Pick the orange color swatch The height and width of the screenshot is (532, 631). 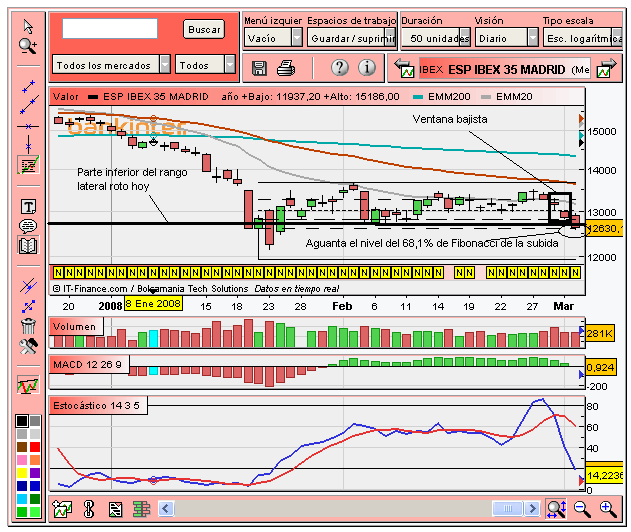pos(35,460)
